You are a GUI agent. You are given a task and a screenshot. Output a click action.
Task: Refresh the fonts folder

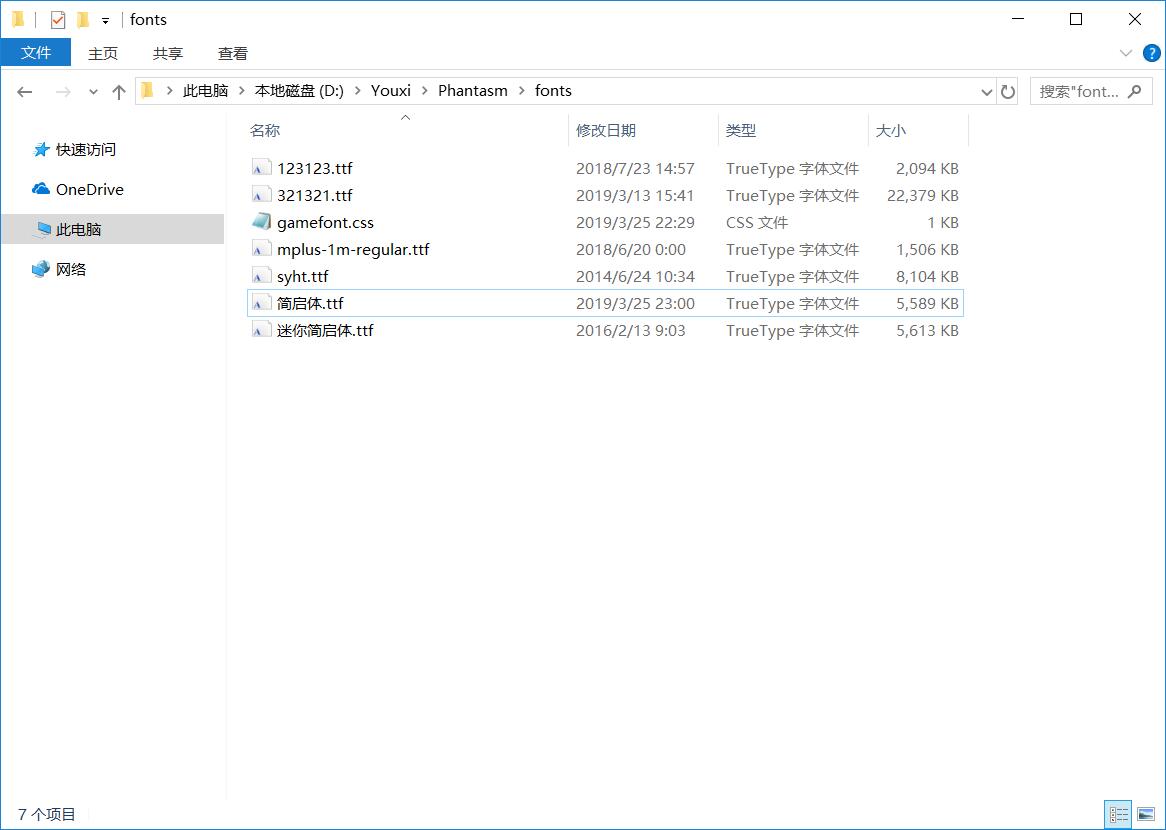click(x=1008, y=92)
